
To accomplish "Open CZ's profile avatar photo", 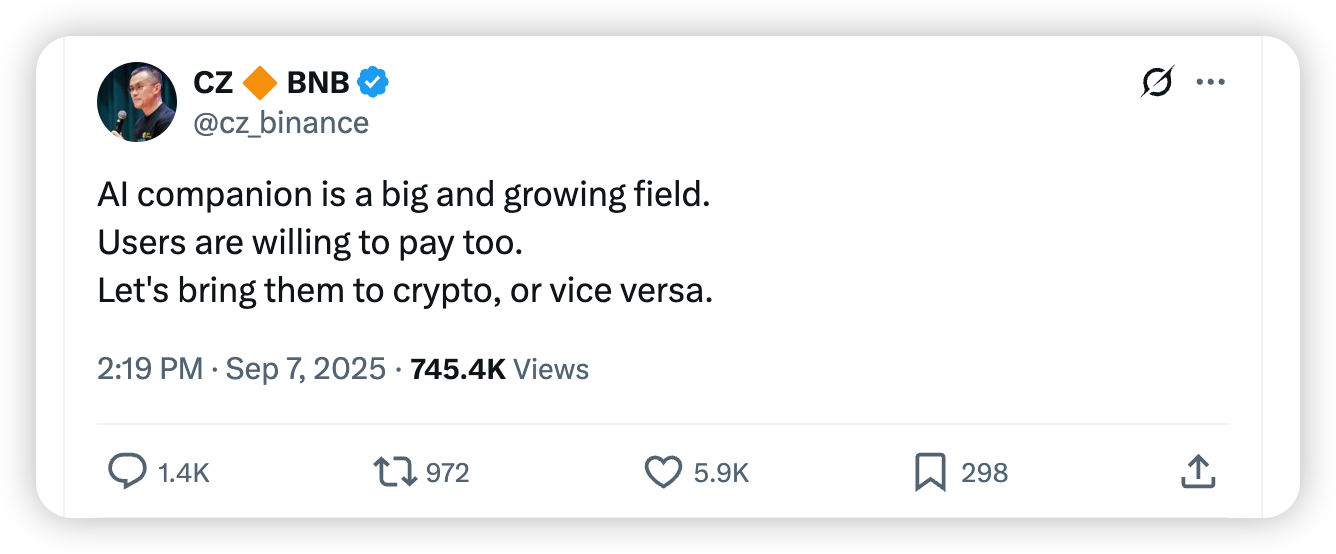I will pyautogui.click(x=137, y=102).
